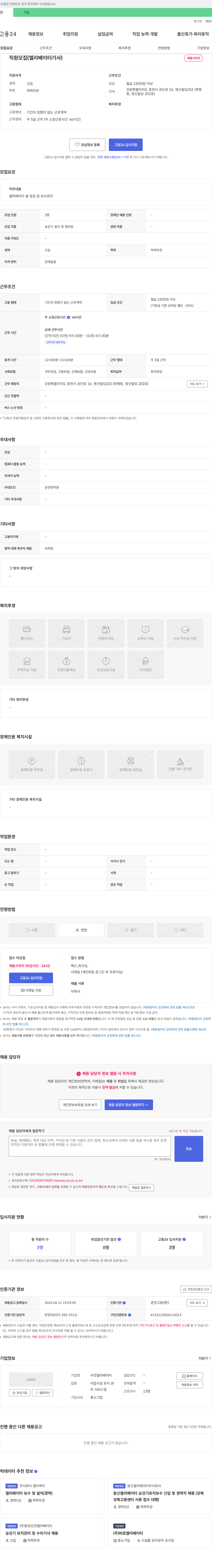Expand the 지도 보기 dropdown for workplace
The image size is (212, 1568).
click(x=197, y=384)
